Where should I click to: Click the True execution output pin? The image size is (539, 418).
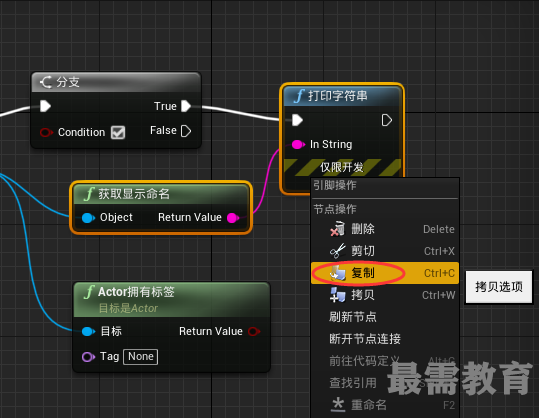[x=186, y=106]
